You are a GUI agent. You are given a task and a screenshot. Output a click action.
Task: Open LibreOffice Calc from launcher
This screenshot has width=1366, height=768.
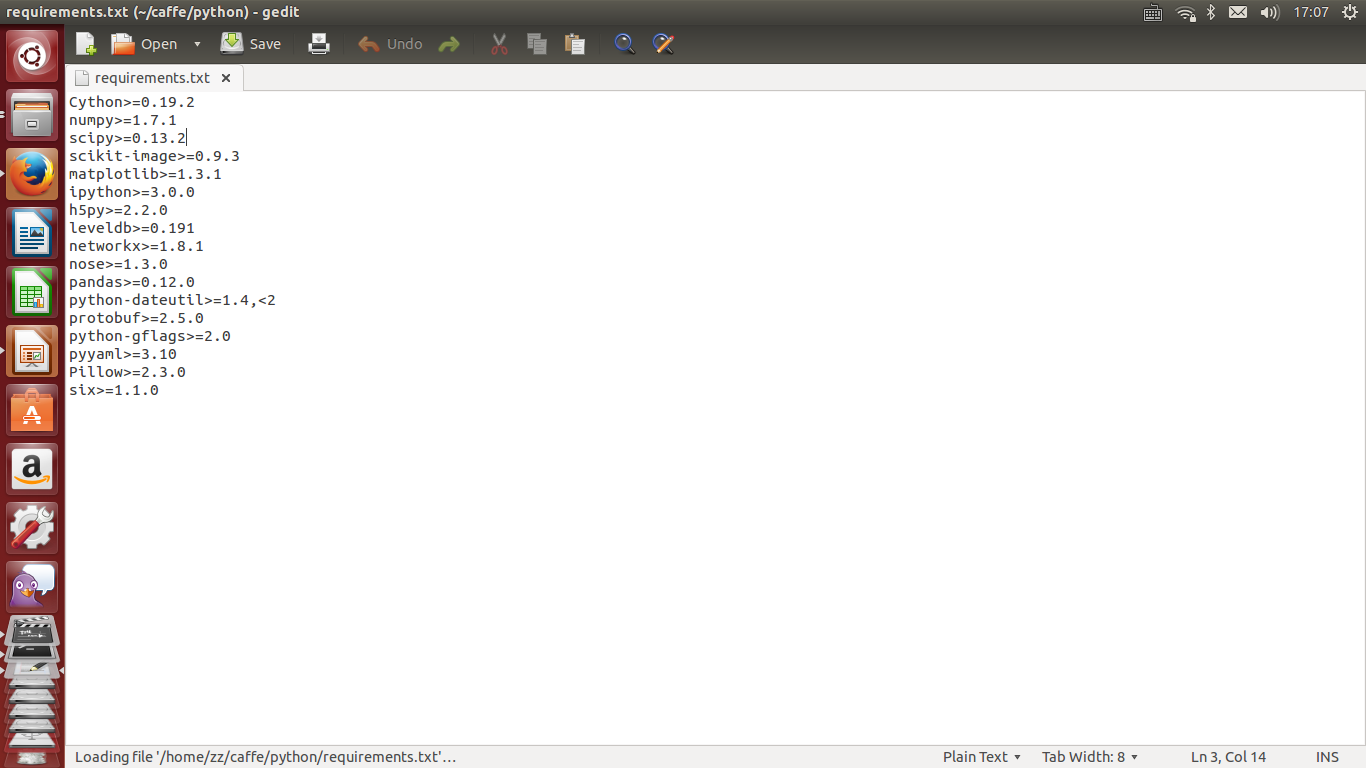(32, 292)
